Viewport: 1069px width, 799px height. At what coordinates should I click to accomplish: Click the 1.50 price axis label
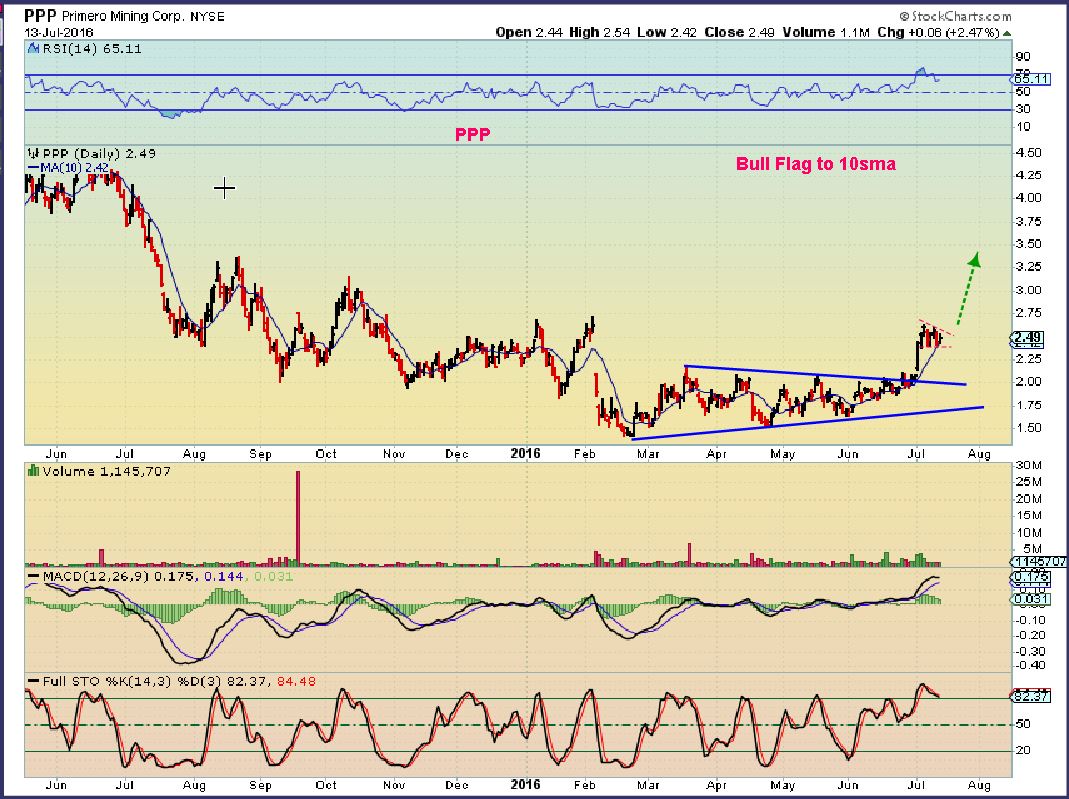(x=1029, y=427)
